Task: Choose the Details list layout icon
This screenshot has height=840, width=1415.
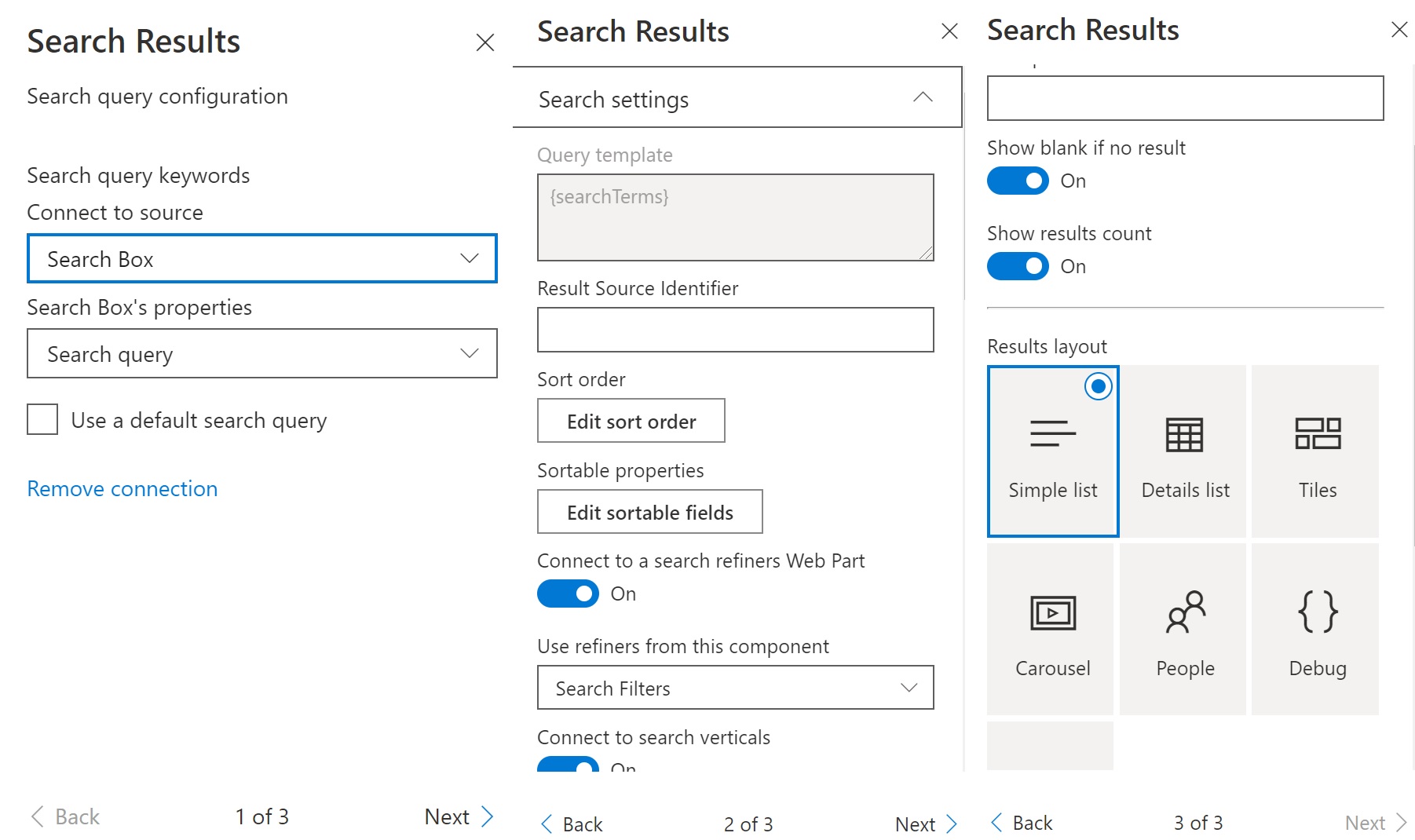Action: (1184, 435)
